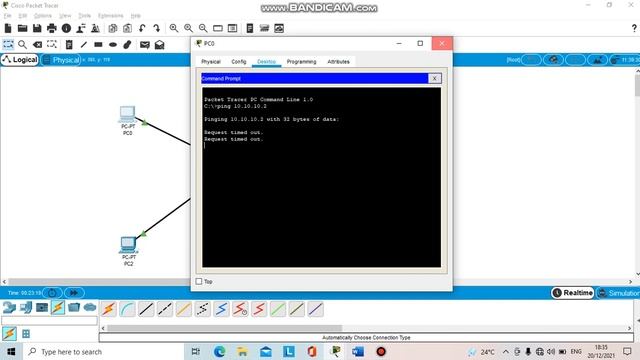Launch the Activity Wizard icon
The height and width of the screenshot is (360, 640).
click(x=81, y=28)
